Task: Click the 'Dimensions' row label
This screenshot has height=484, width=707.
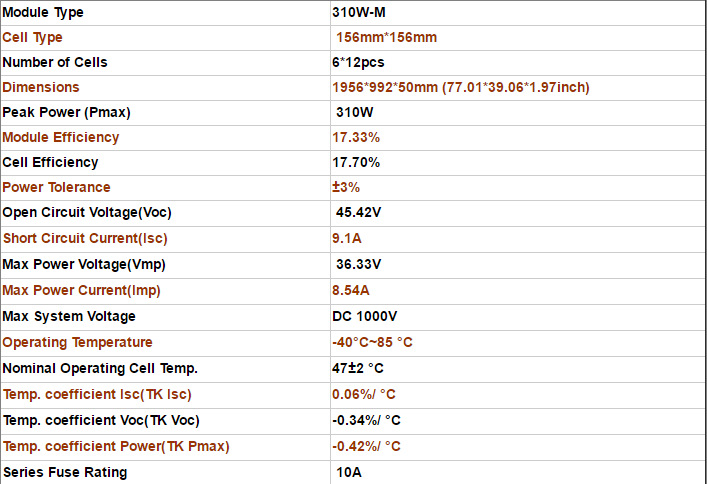Action: point(41,87)
